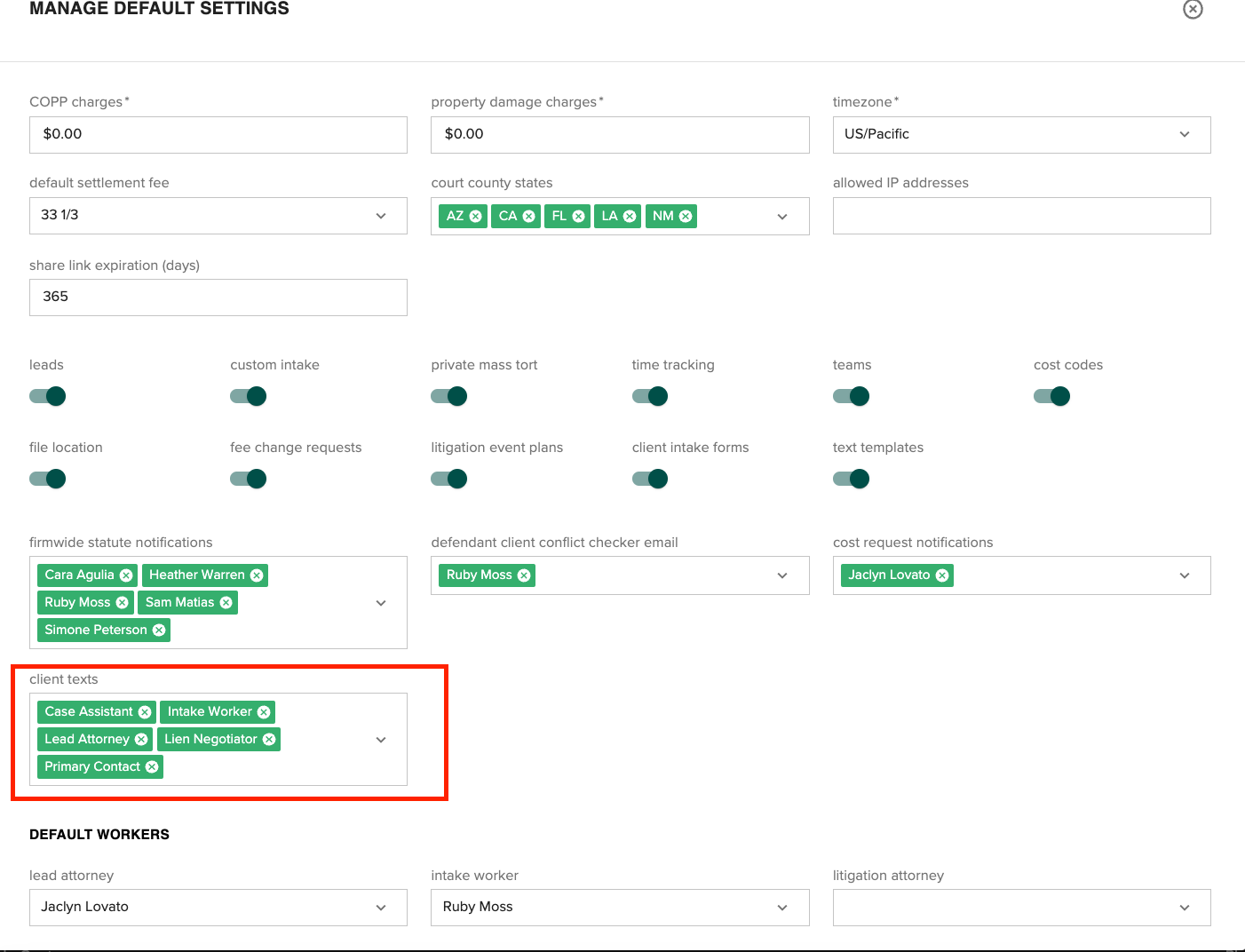The image size is (1245, 952).
Task: Turn off time tracking
Action: [650, 396]
